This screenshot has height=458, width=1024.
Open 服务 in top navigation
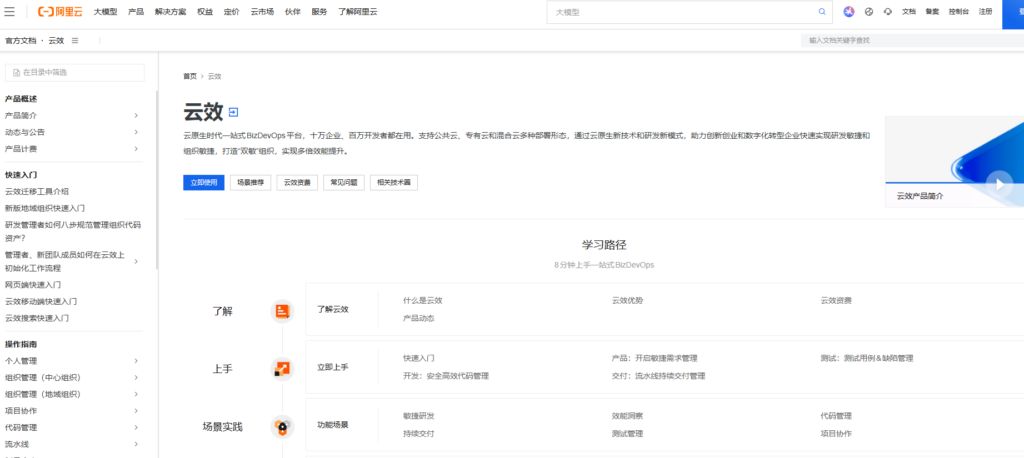coord(319,12)
